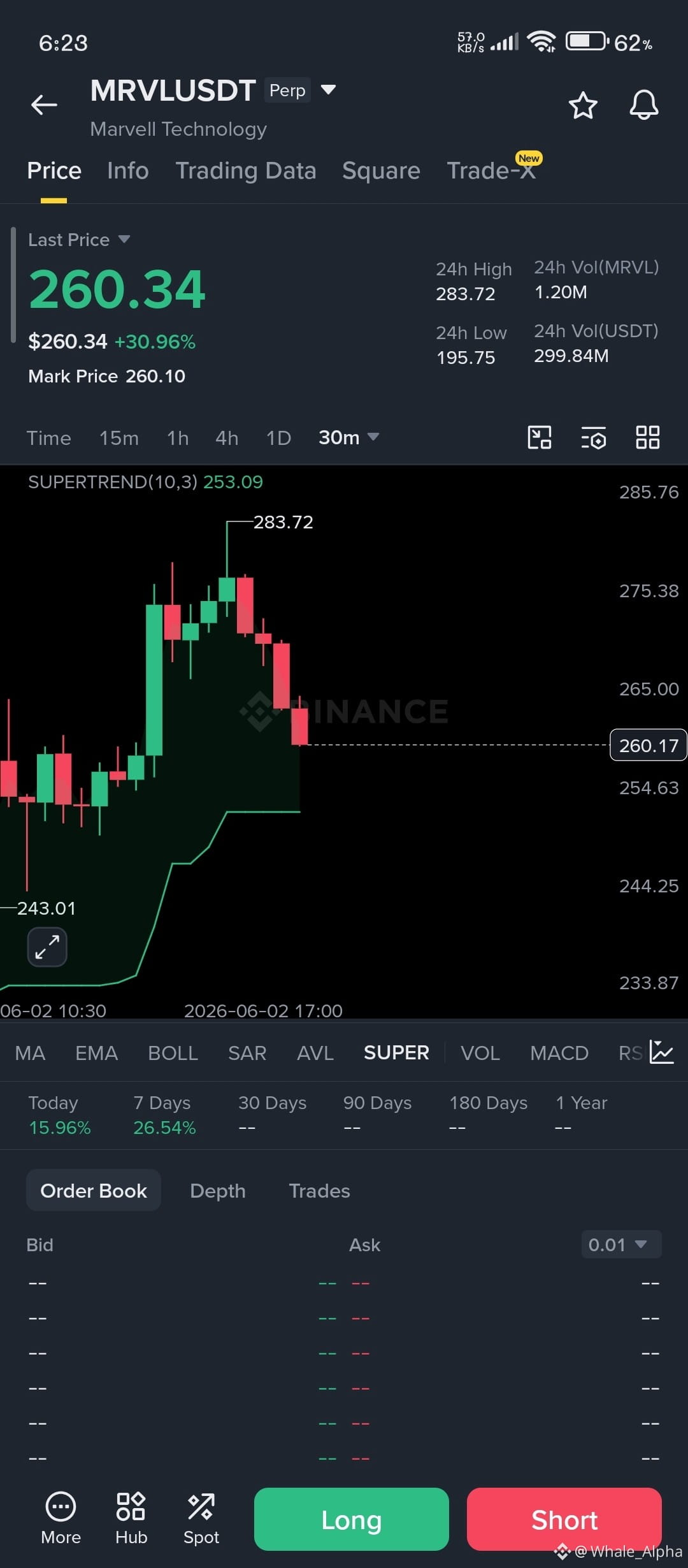The image size is (688, 1568).
Task: Enable the MACD sub-indicator
Action: 559,1053
